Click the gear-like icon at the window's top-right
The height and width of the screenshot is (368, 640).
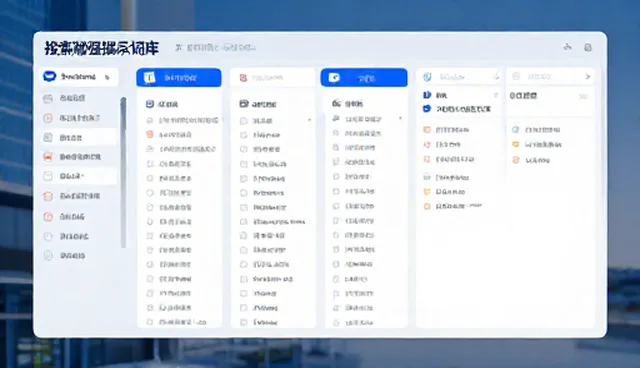[x=588, y=48]
